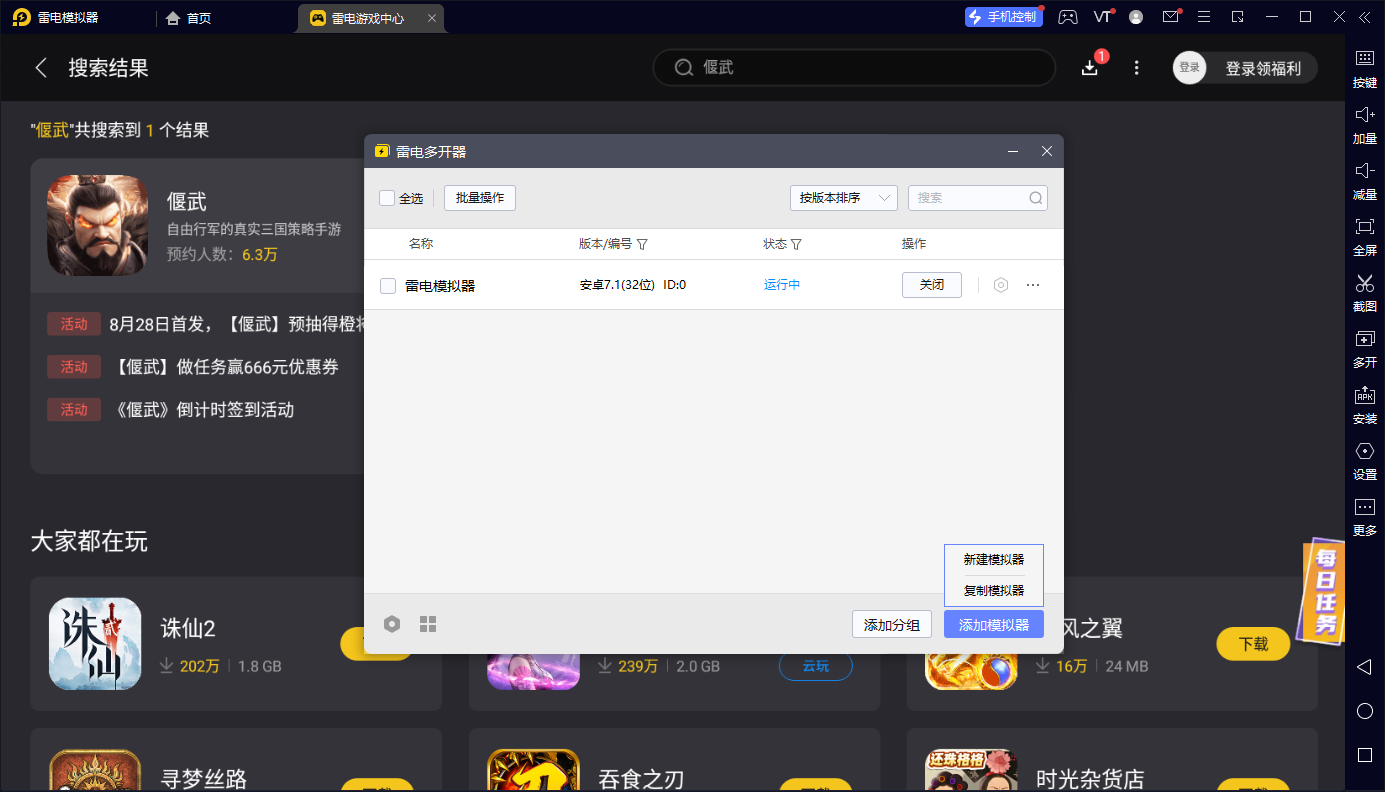Click the 吞食之刃 game title
The height and width of the screenshot is (792, 1385).
click(x=641, y=778)
